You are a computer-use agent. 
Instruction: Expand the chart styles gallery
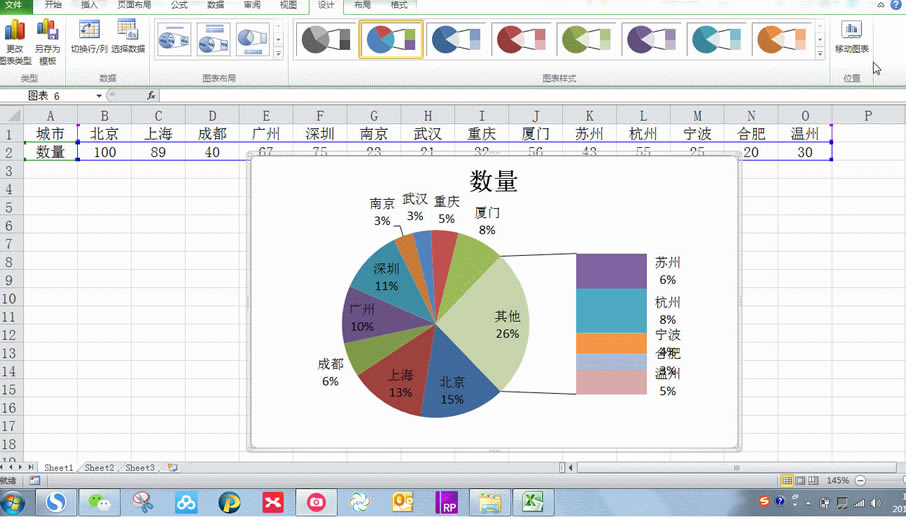(x=820, y=53)
